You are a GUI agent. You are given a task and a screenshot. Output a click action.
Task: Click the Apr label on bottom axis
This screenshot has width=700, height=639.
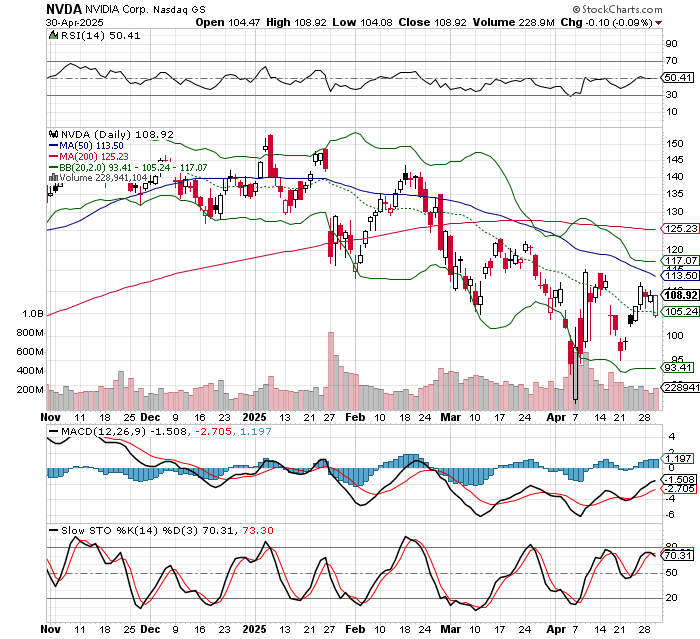click(x=556, y=629)
